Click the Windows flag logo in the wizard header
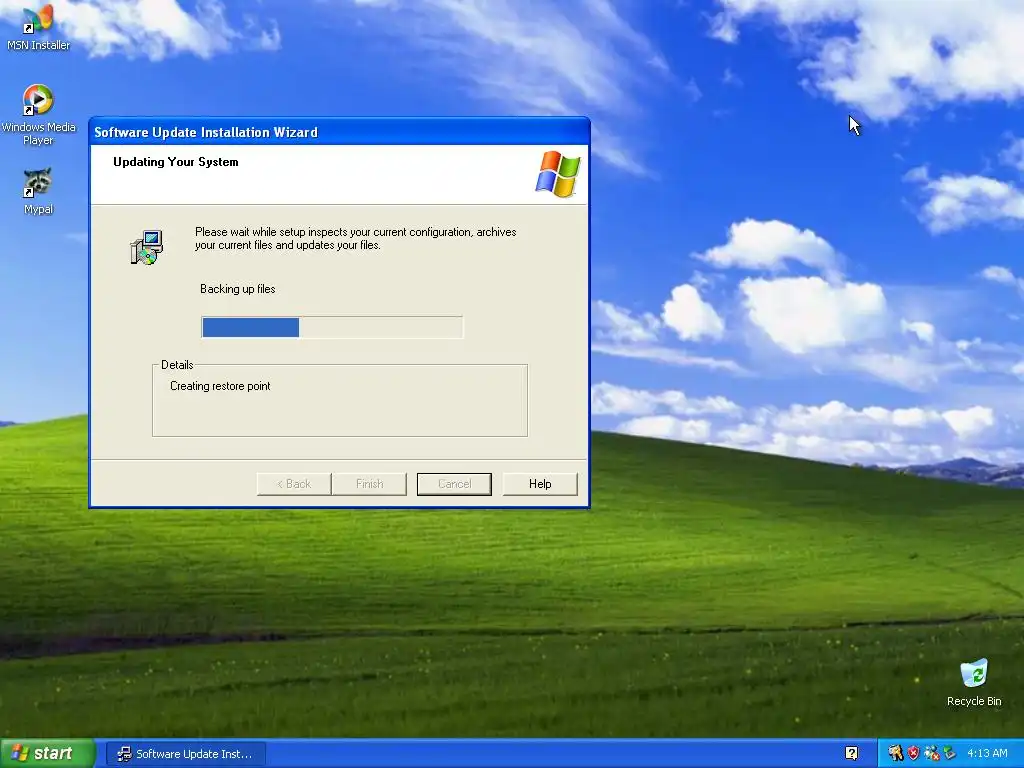Screen dimensions: 1024x768 click(x=558, y=174)
